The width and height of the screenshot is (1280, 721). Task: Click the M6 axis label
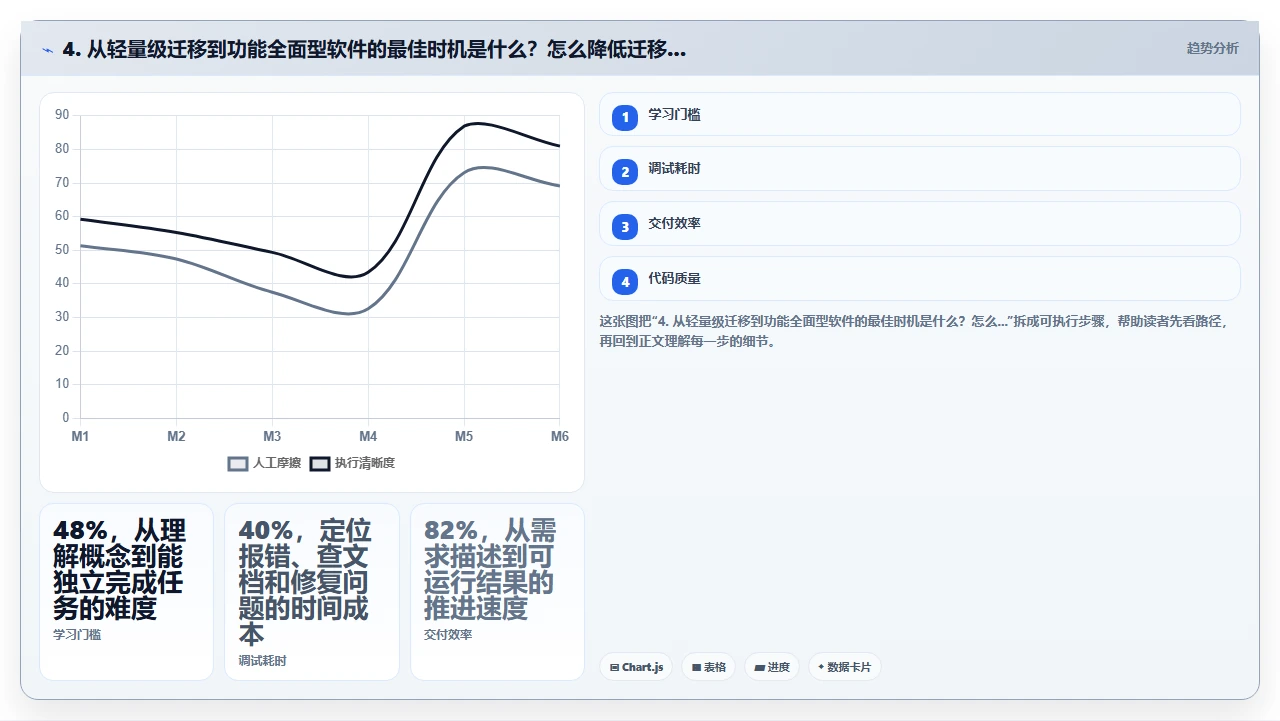(559, 436)
